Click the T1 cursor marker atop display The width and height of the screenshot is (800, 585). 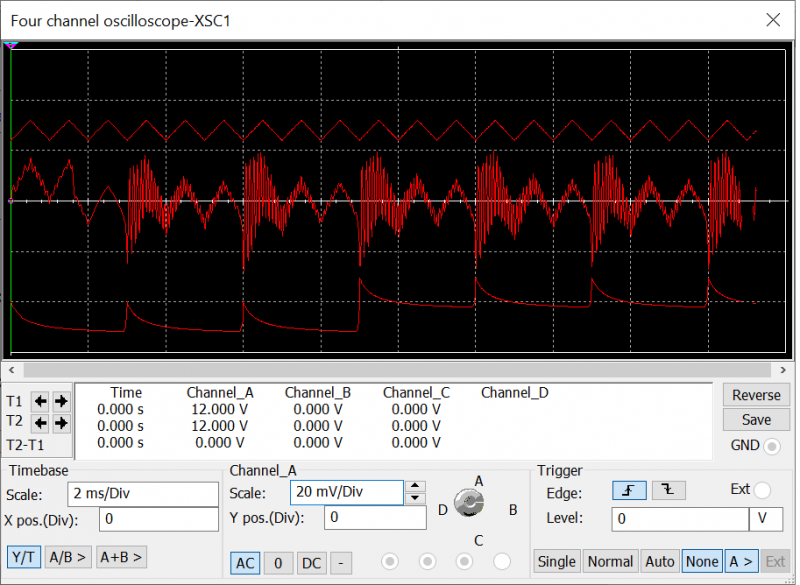(x=11, y=46)
